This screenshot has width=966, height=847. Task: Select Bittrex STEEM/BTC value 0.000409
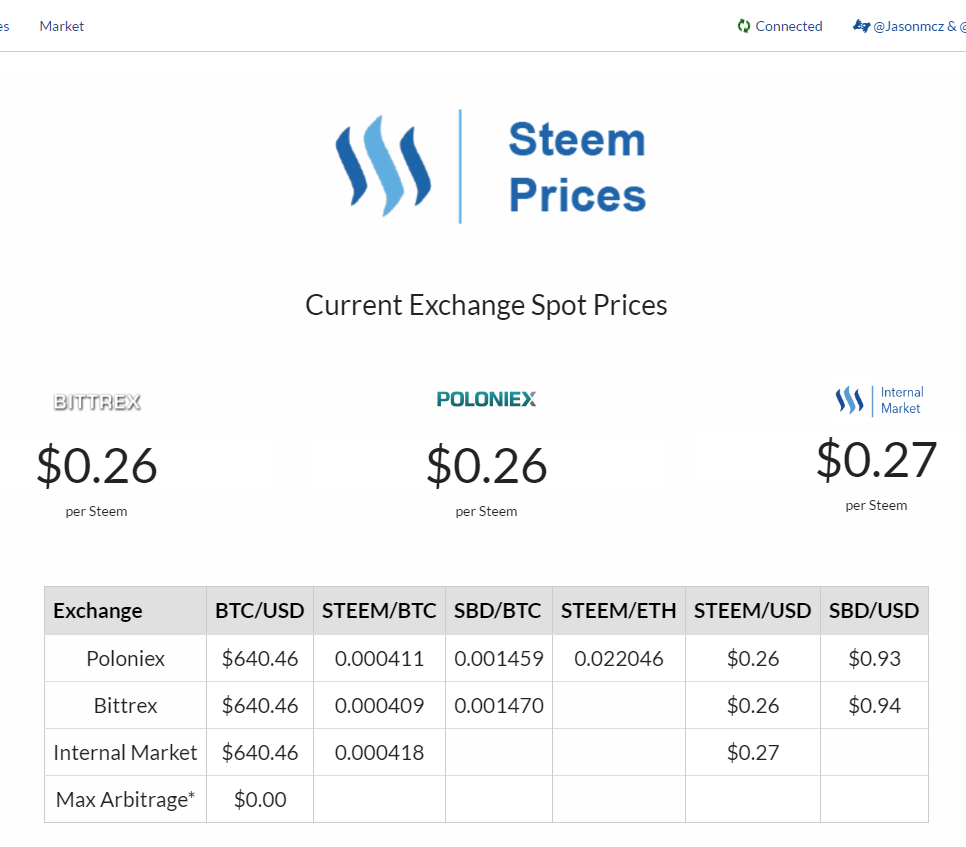coord(380,705)
